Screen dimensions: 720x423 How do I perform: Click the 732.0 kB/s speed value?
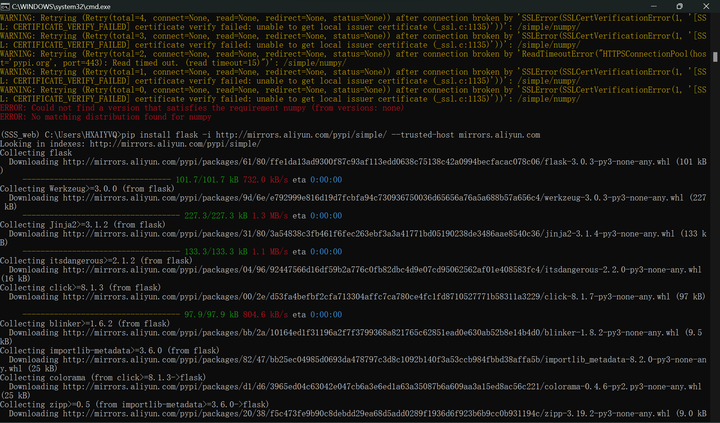point(265,180)
